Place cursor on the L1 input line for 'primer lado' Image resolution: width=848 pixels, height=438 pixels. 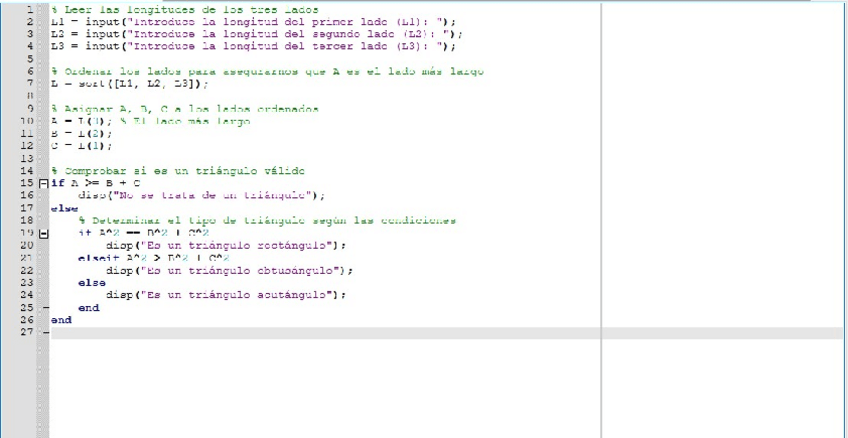click(254, 22)
